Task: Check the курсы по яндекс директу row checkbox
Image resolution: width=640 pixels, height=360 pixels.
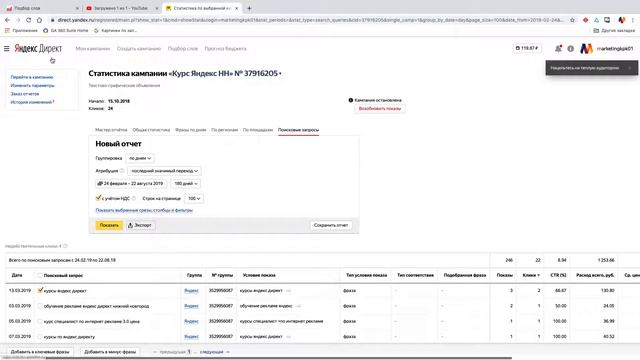Action: click(40, 337)
